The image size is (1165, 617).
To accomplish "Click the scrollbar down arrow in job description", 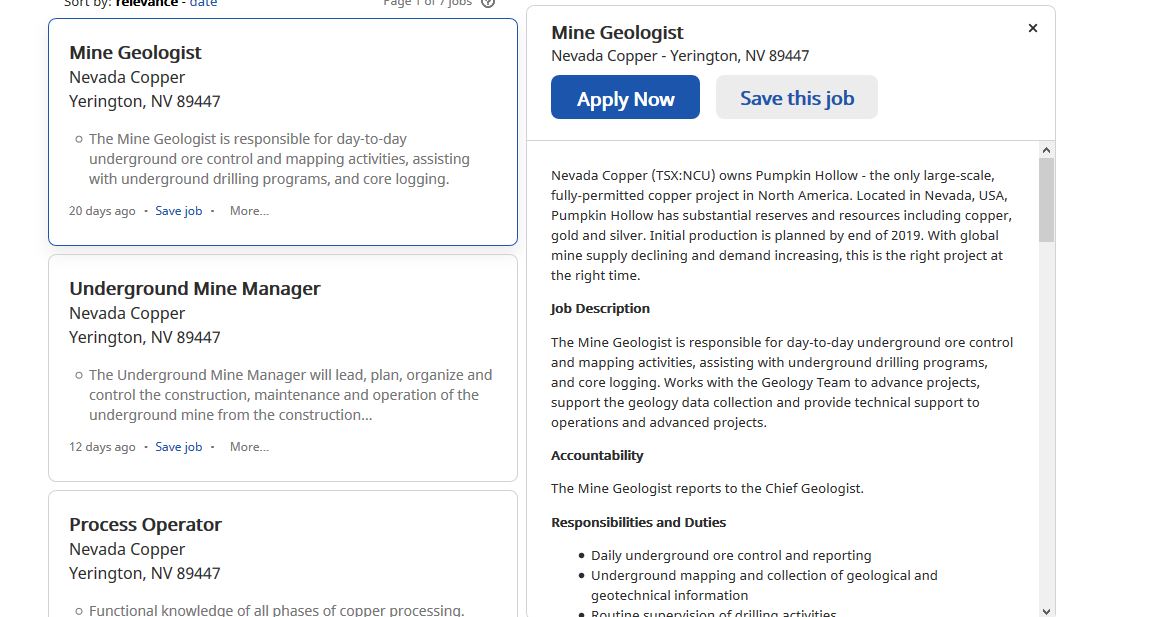I will coord(1046,611).
